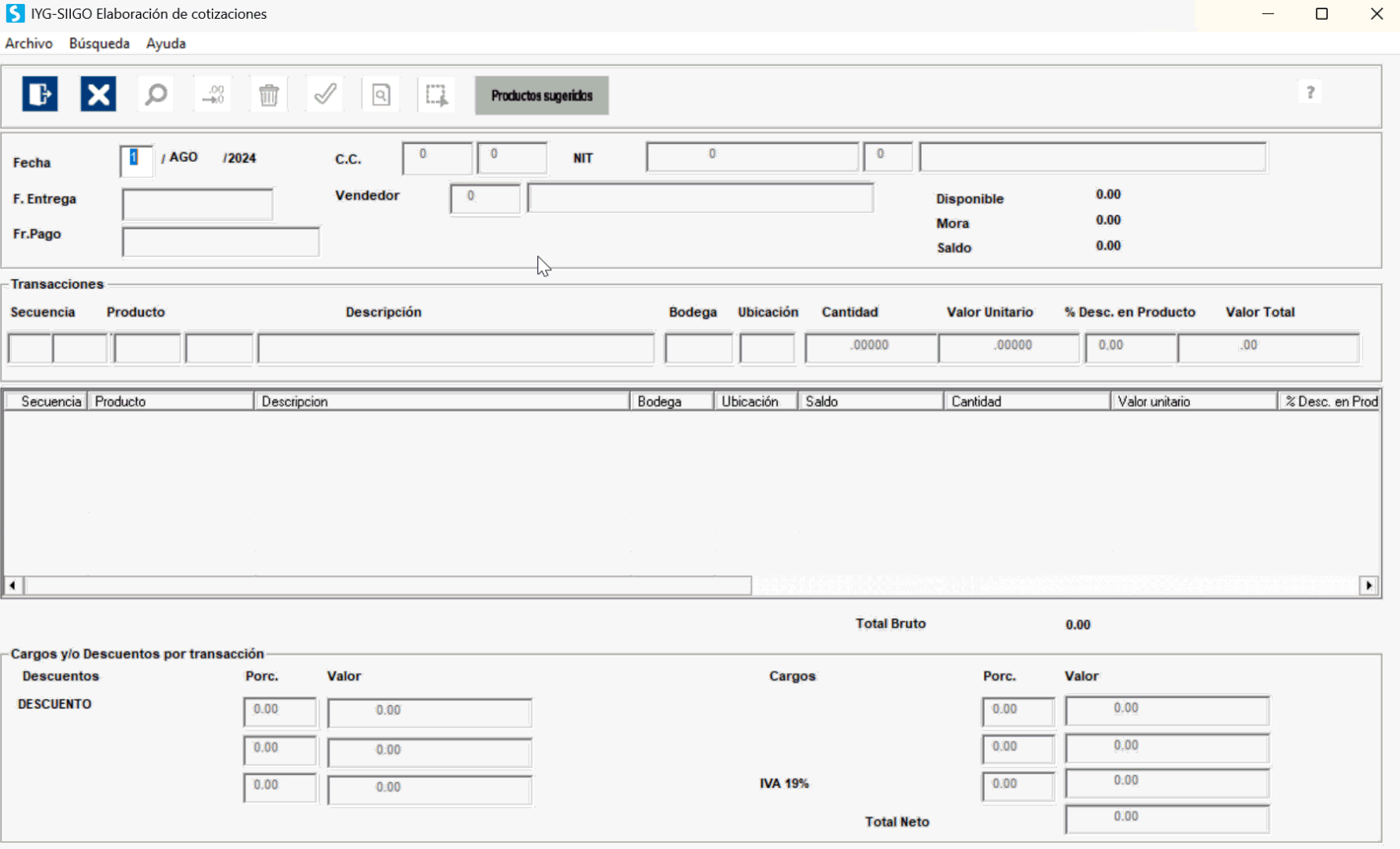The height and width of the screenshot is (849, 1400).
Task: Focus the F. Entrega date field
Action: tap(197, 204)
